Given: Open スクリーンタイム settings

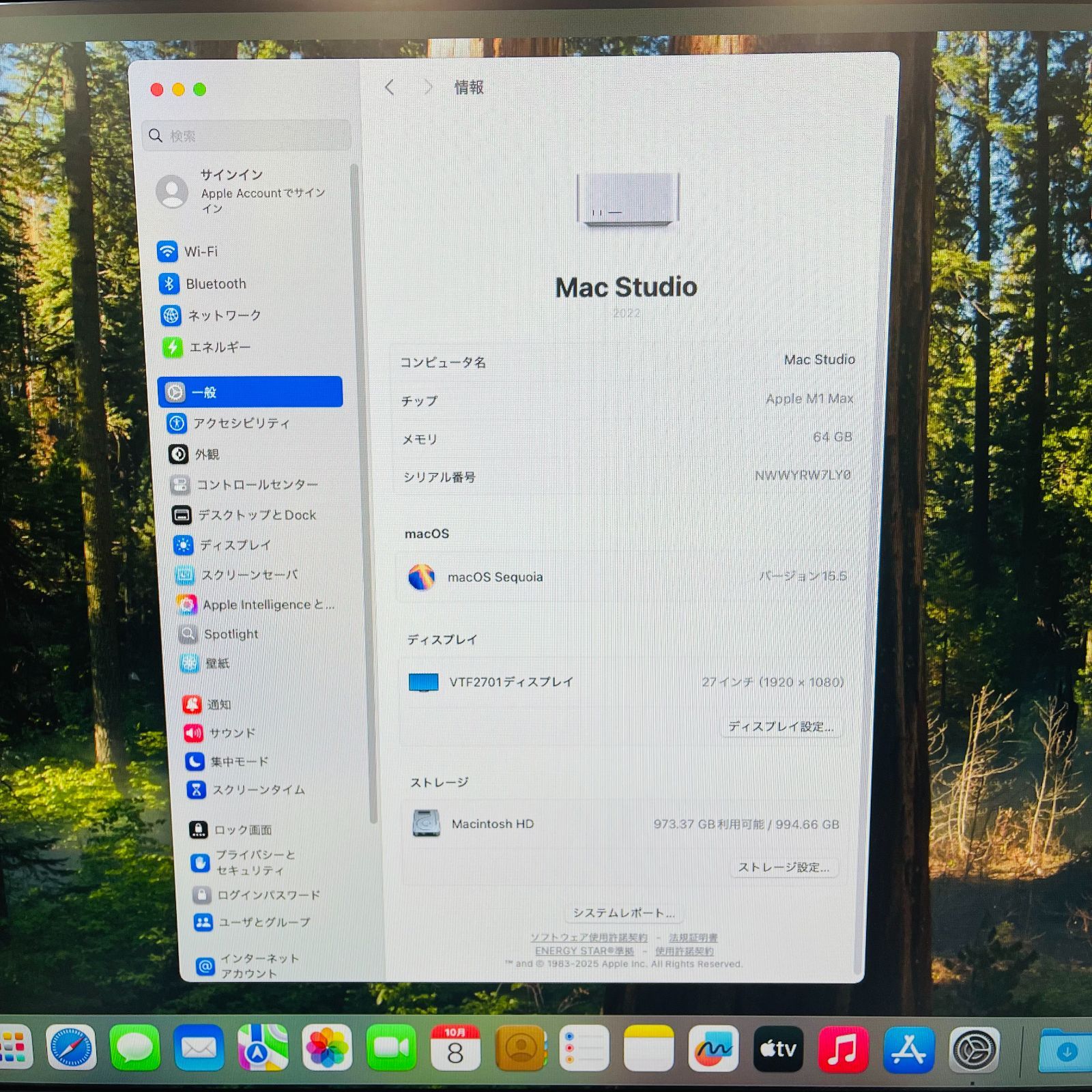Looking at the screenshot, I should [258, 790].
